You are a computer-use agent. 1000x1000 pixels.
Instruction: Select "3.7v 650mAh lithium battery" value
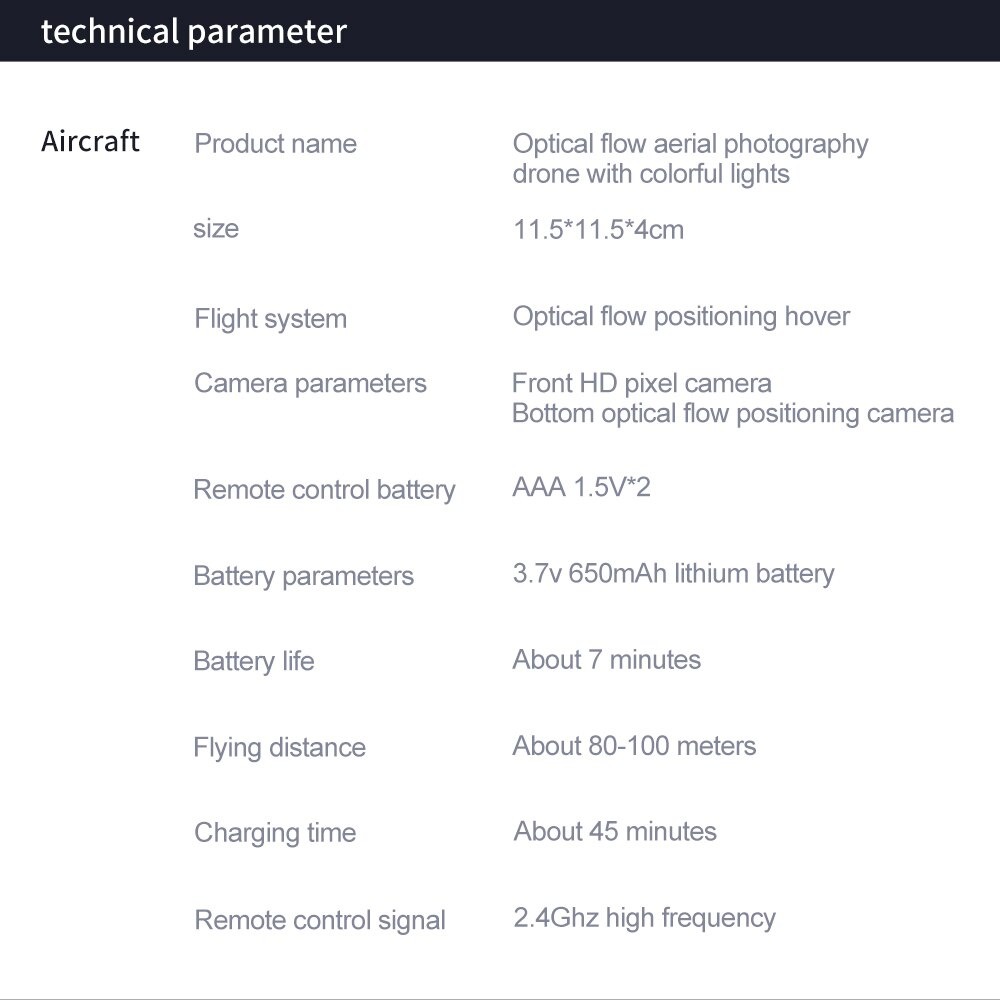tap(673, 574)
